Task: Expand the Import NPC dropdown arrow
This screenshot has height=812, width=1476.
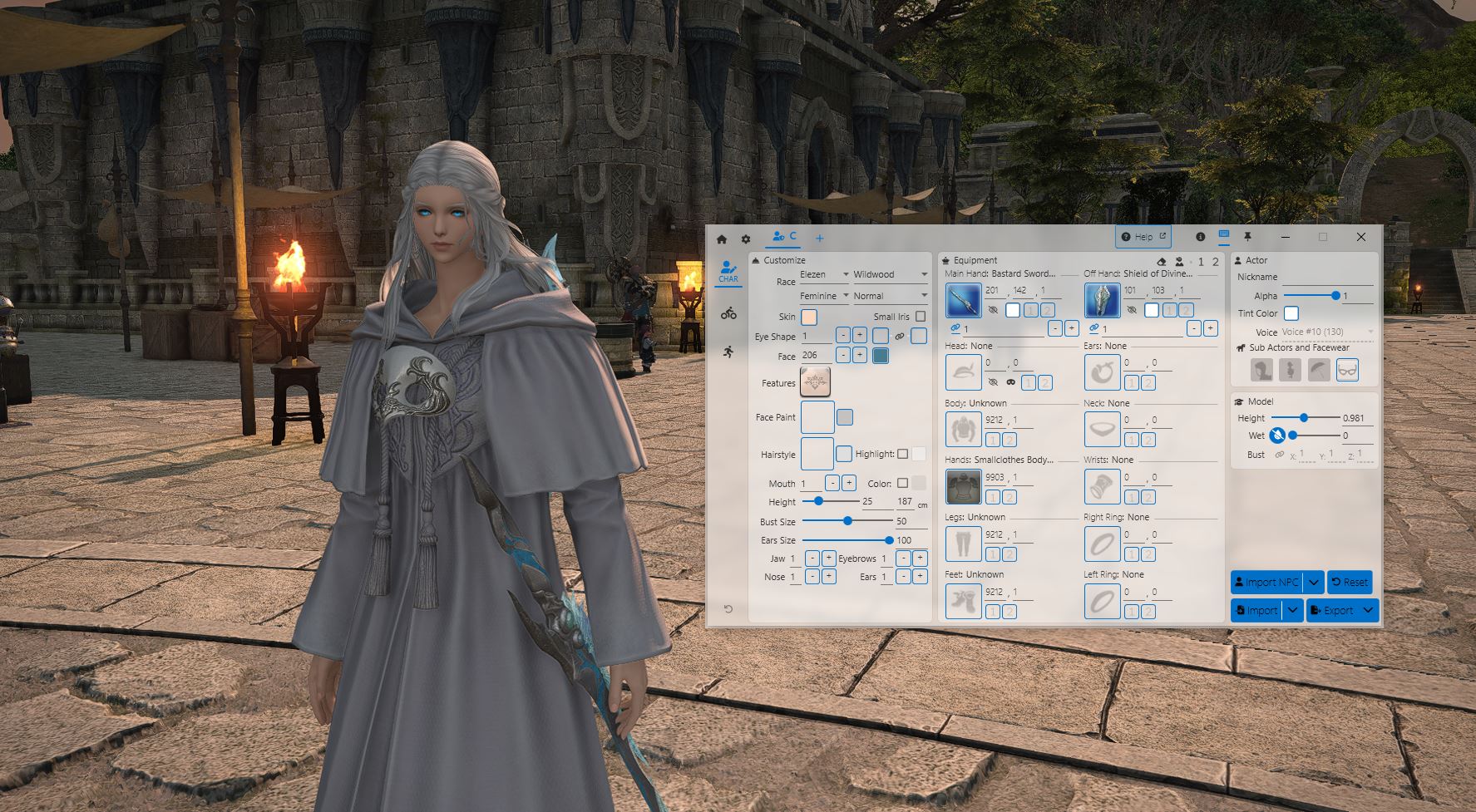Action: coord(1313,582)
